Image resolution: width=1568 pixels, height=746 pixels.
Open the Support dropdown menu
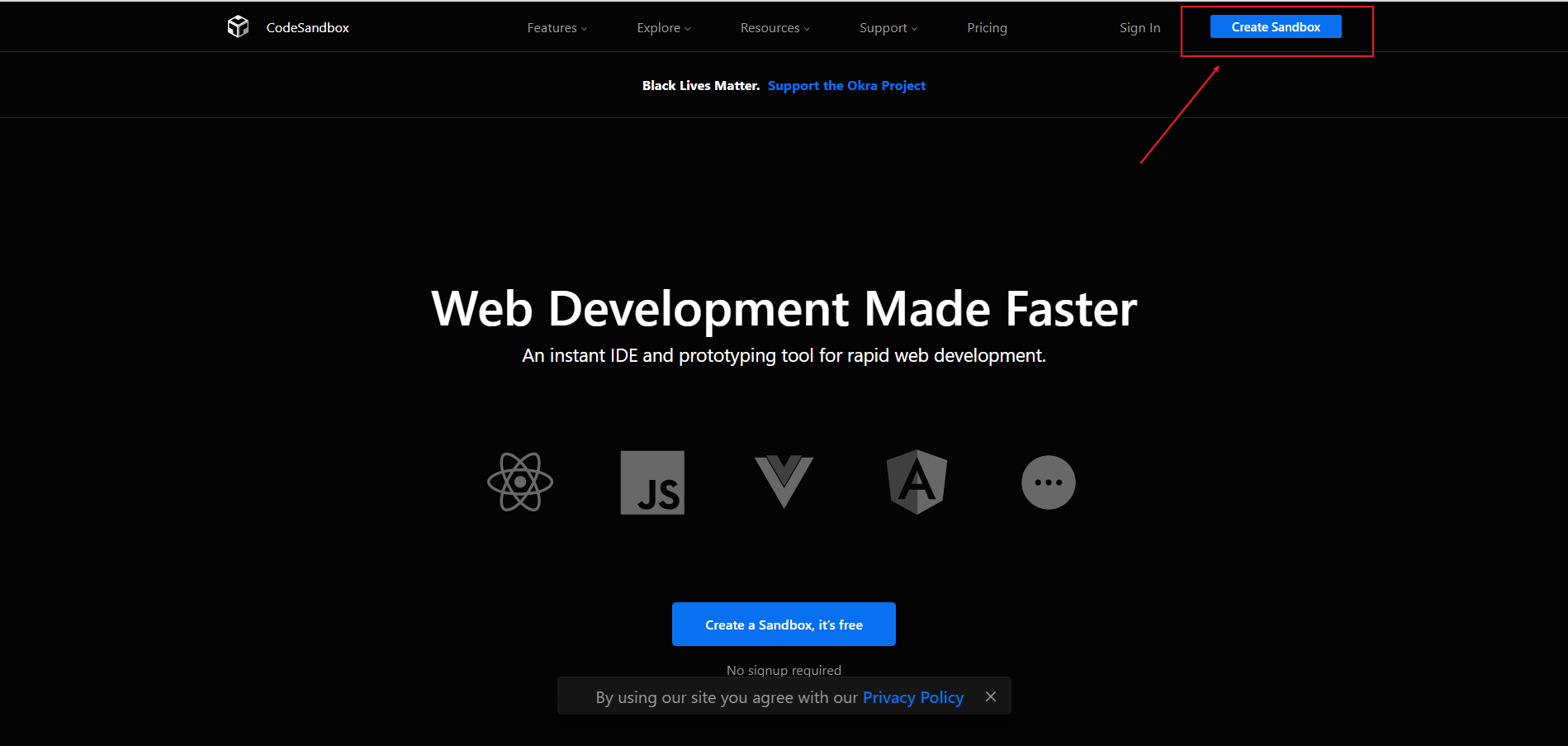[888, 28]
